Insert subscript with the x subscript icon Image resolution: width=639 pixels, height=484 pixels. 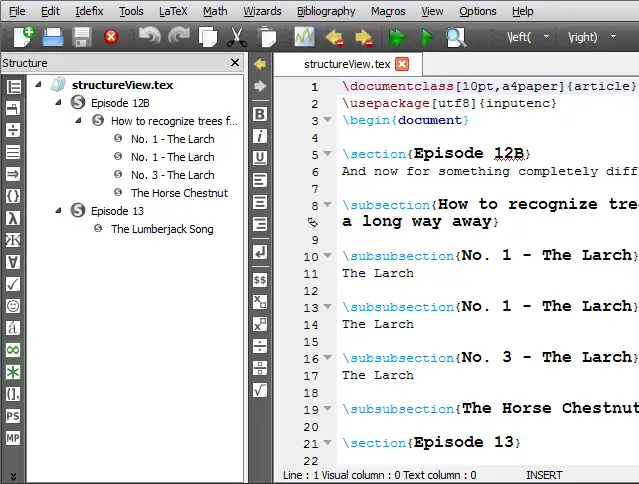[260, 302]
